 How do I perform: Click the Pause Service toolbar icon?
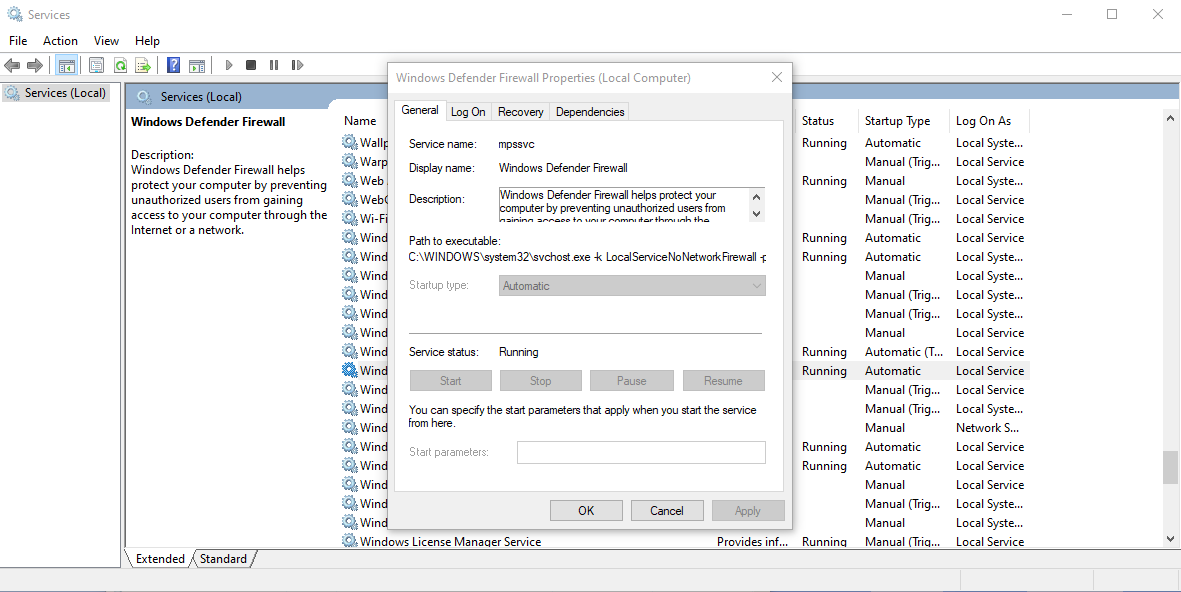click(x=273, y=66)
